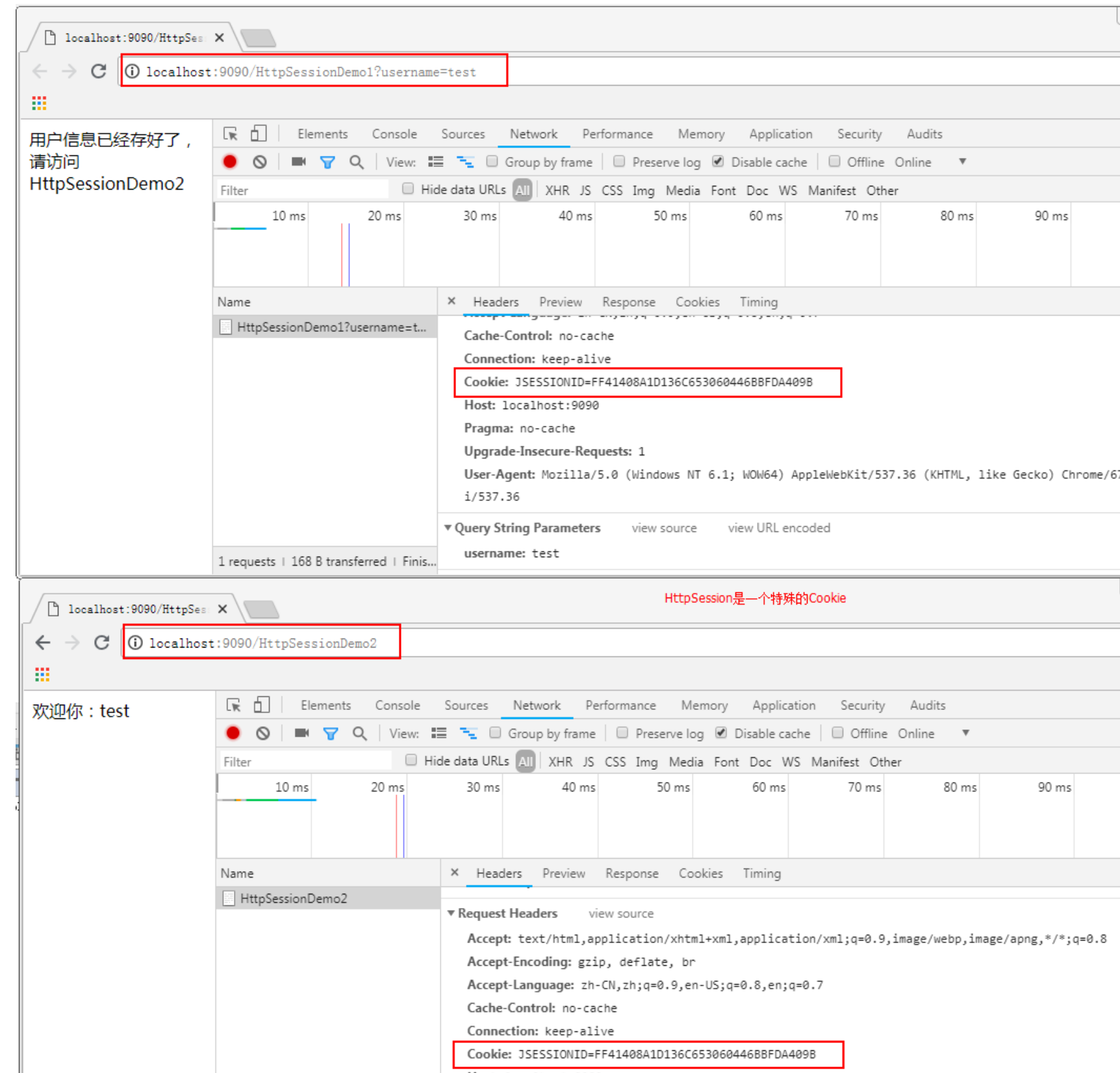Screen dimensions: 1120x1073
Task: Click site info icon in top address bar
Action: tap(133, 71)
